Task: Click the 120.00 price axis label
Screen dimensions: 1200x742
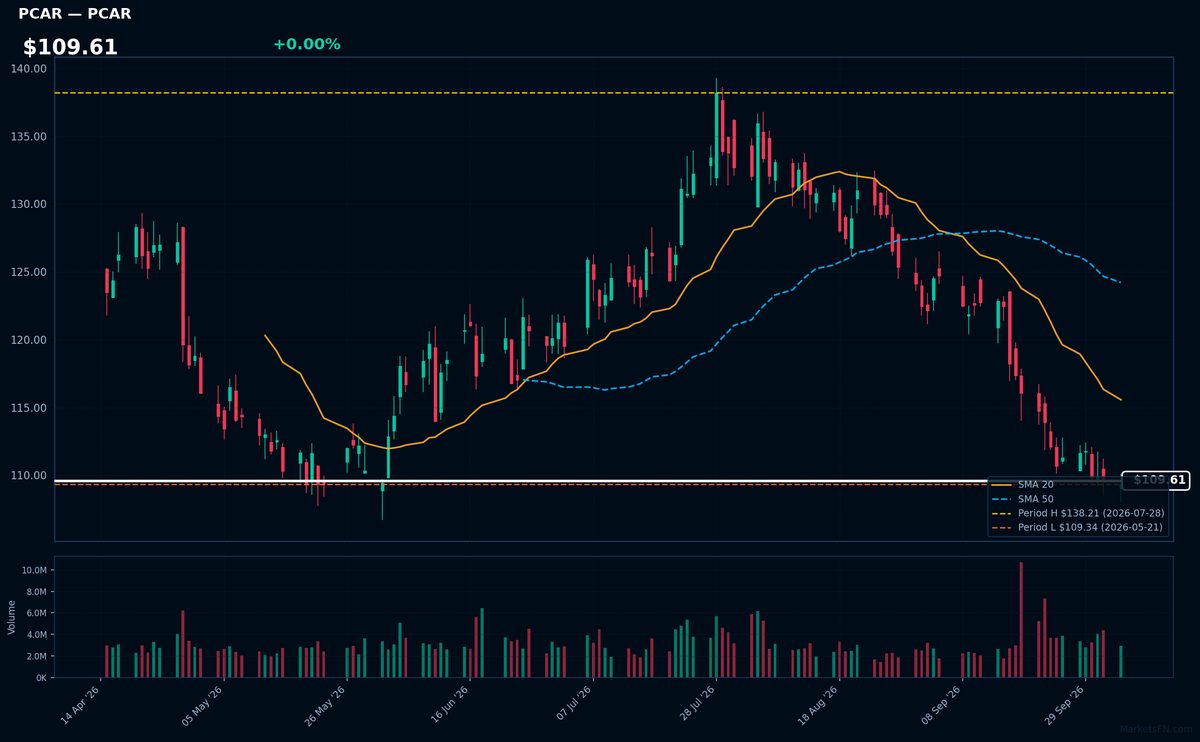Action: 30,340
